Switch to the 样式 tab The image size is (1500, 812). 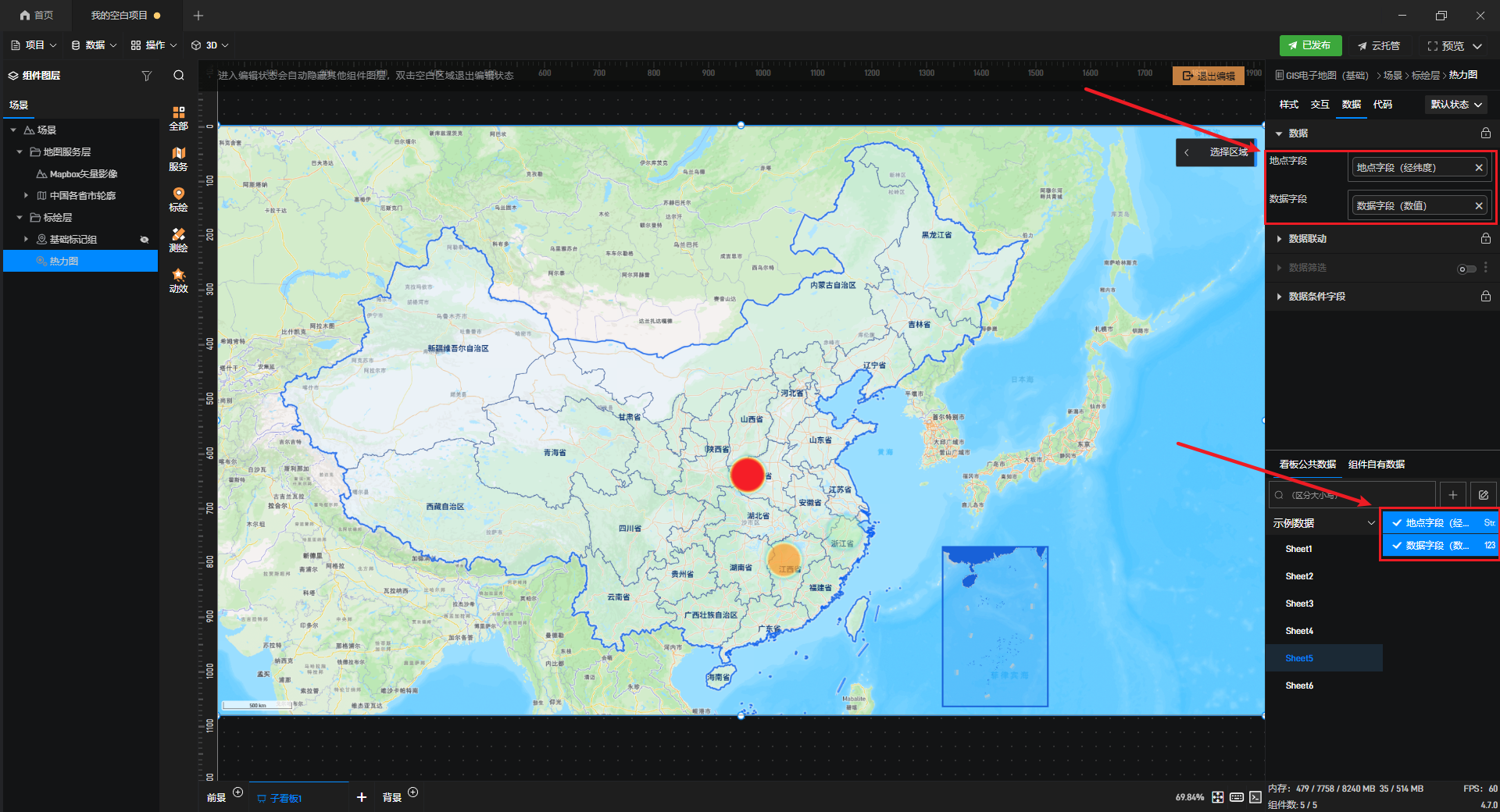click(1288, 105)
